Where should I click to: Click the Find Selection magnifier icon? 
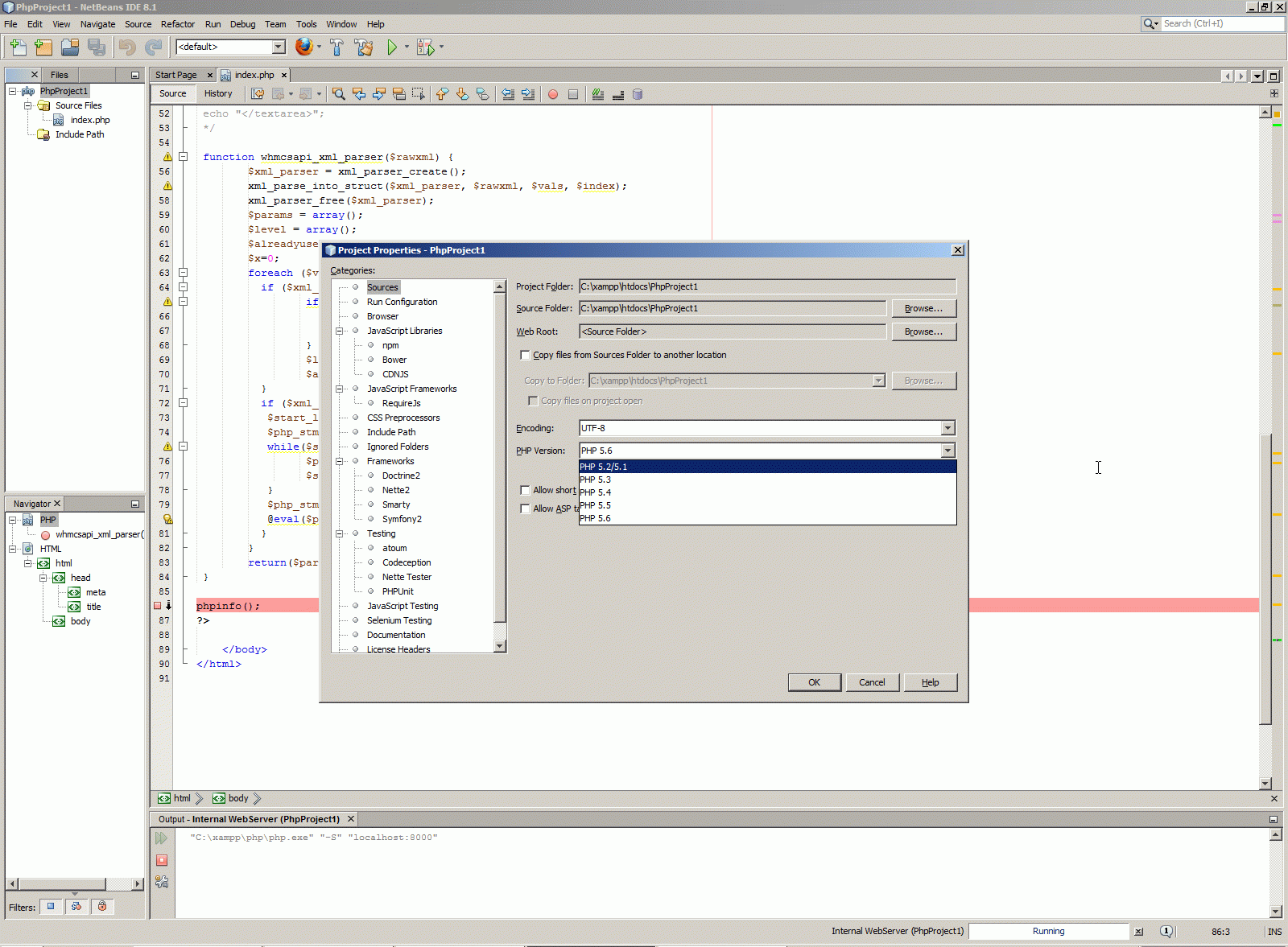(339, 94)
